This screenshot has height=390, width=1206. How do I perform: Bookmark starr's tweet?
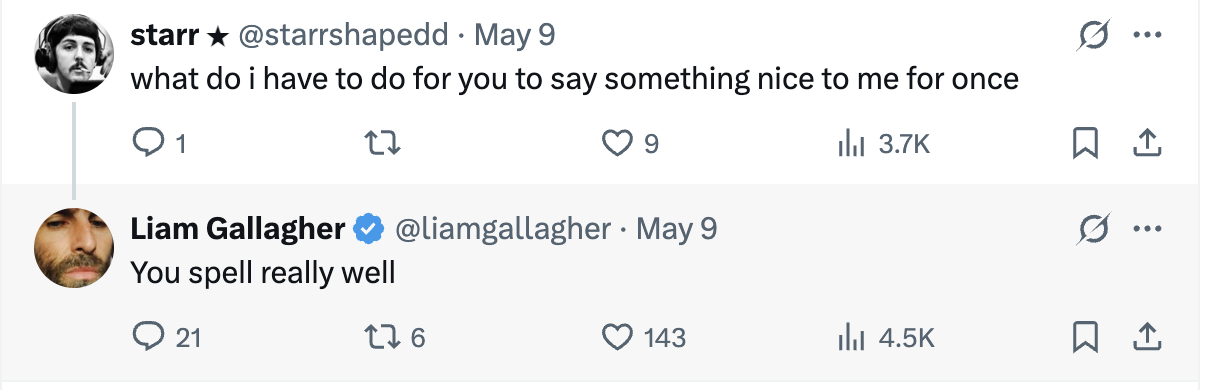[1085, 145]
